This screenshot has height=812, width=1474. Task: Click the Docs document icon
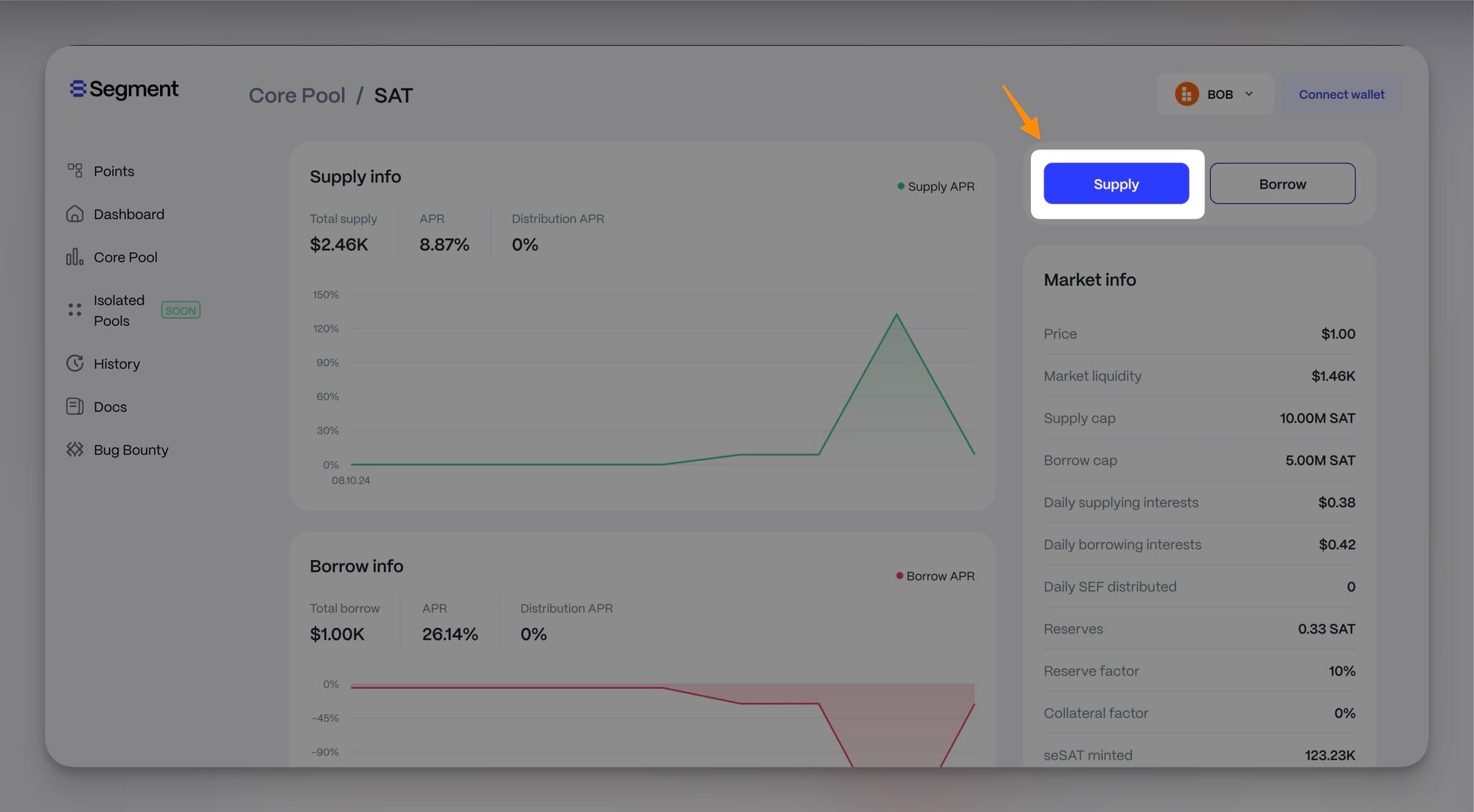[x=74, y=407]
